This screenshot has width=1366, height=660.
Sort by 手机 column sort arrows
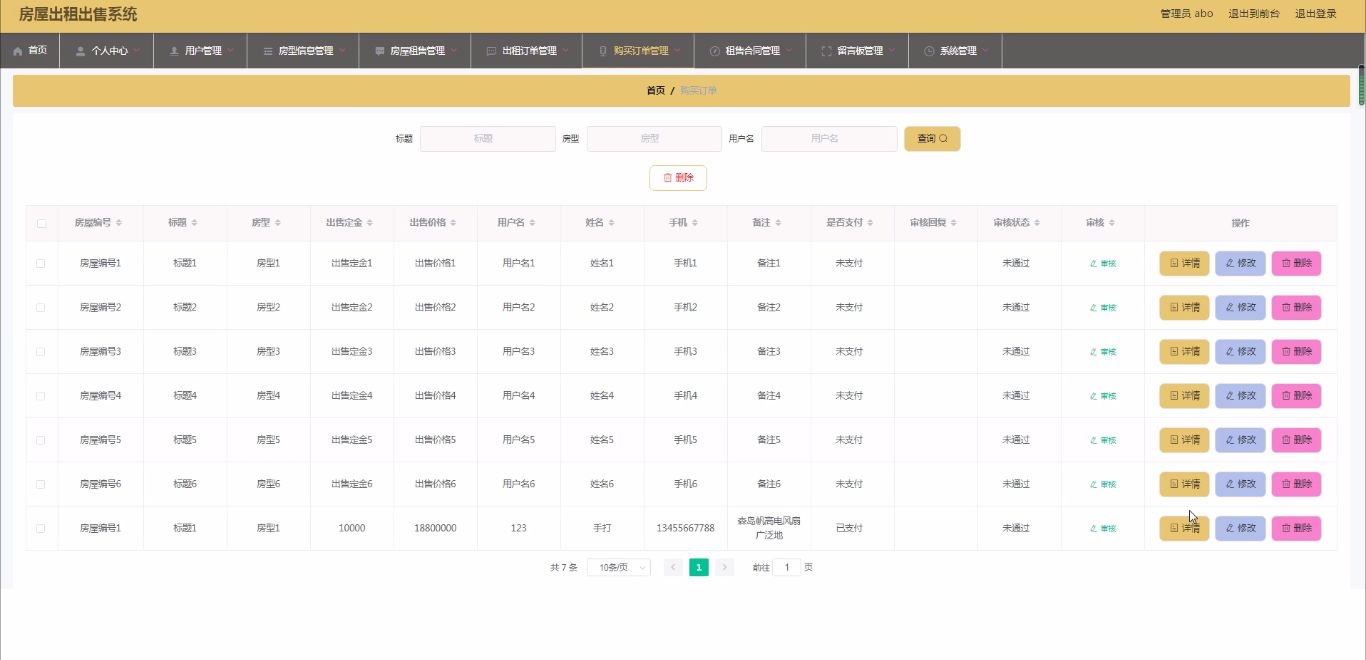click(696, 223)
